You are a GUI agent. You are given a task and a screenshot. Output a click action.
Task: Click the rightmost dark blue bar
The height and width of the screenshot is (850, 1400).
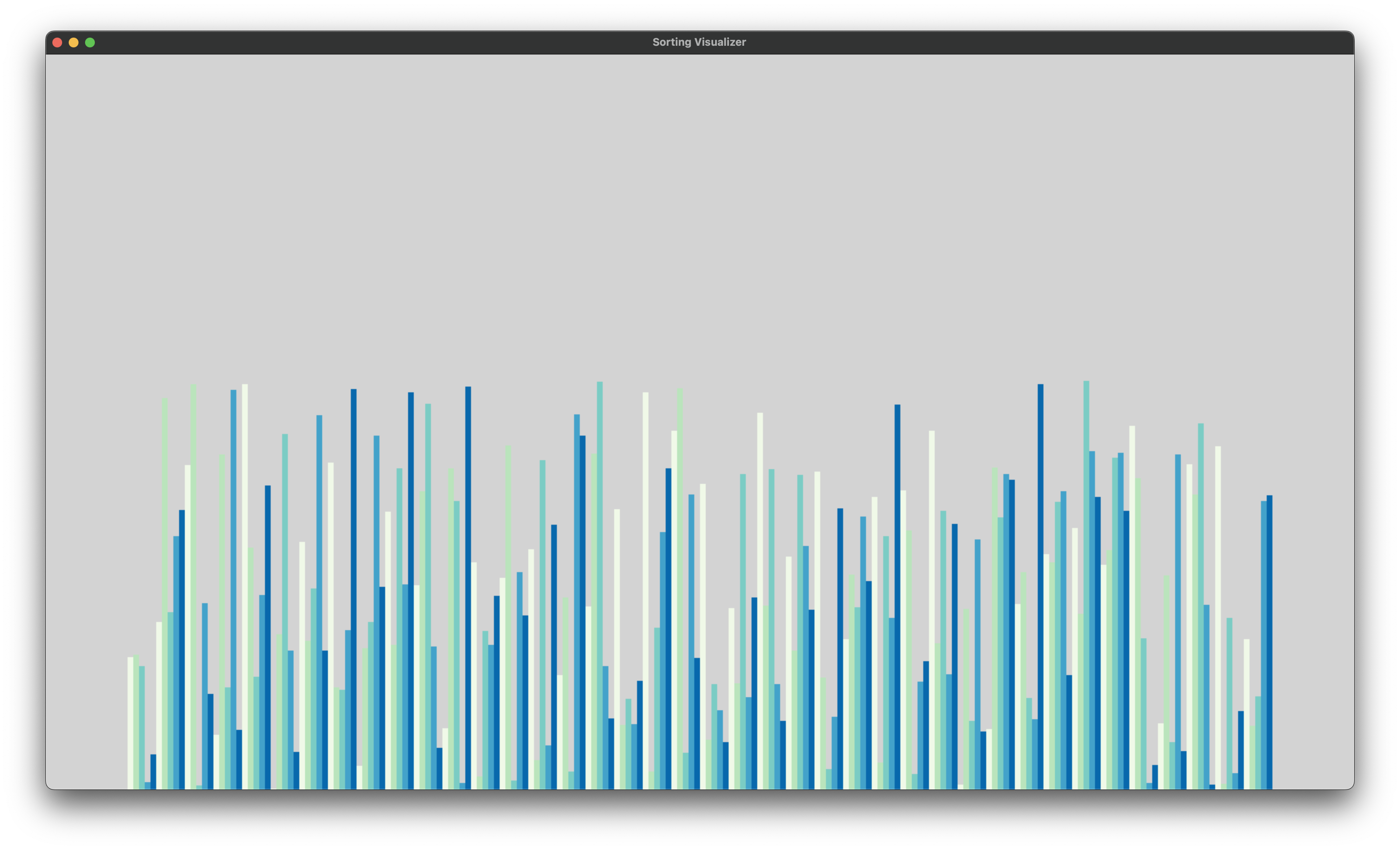pos(1269,642)
